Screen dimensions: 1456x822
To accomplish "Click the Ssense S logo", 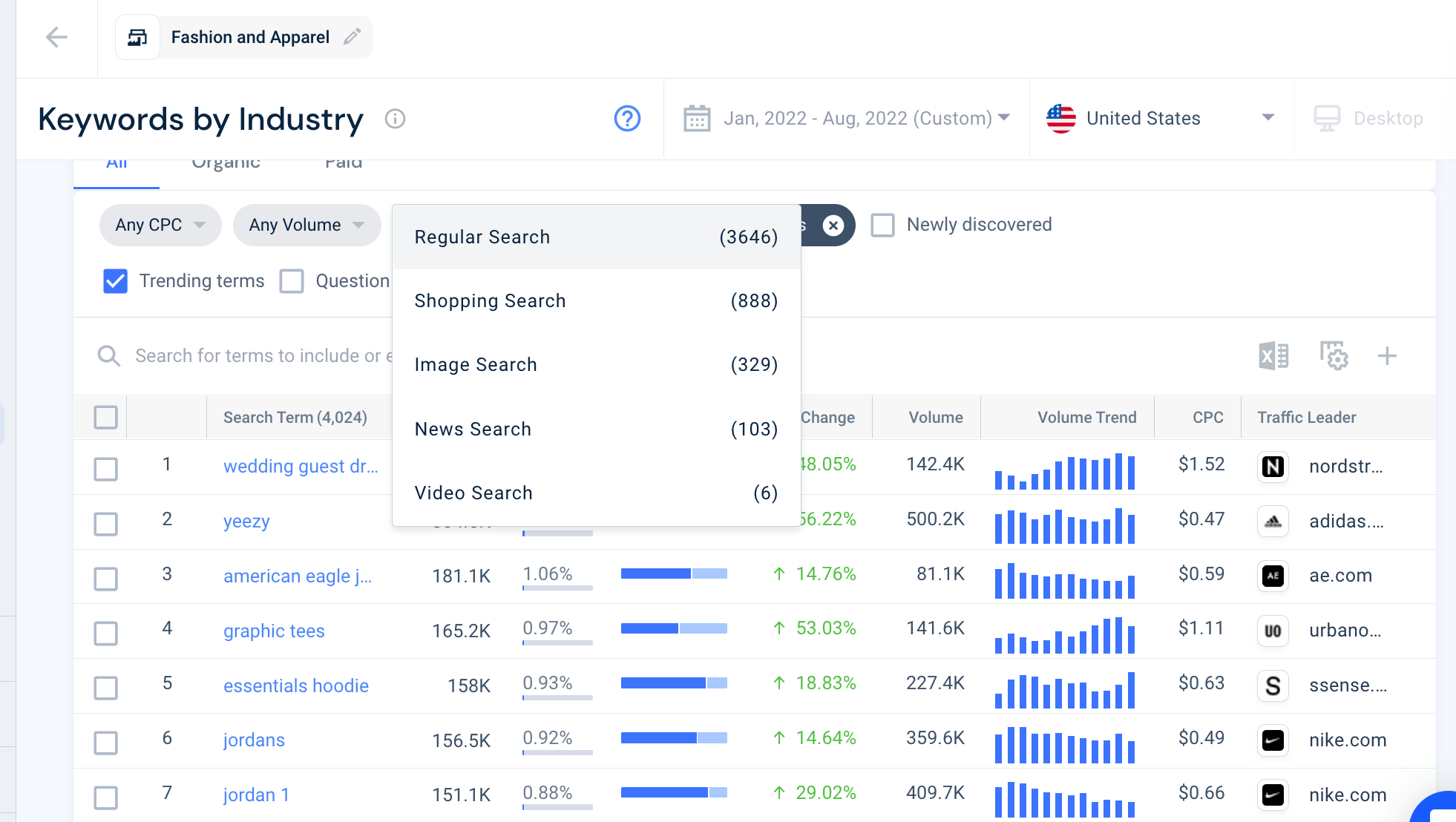I will (x=1273, y=685).
